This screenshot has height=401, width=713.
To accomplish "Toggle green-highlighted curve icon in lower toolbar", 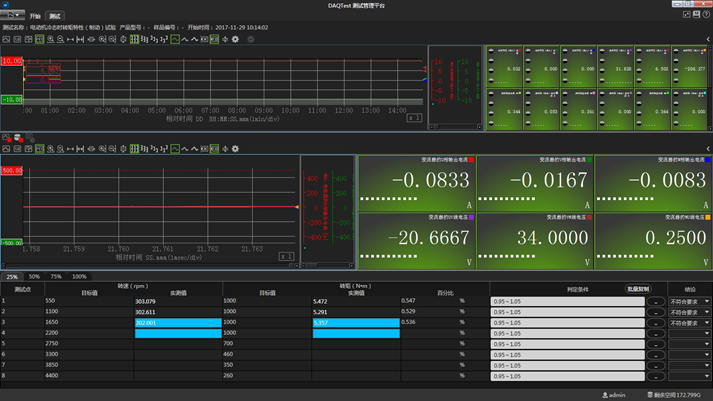I will click(x=175, y=149).
